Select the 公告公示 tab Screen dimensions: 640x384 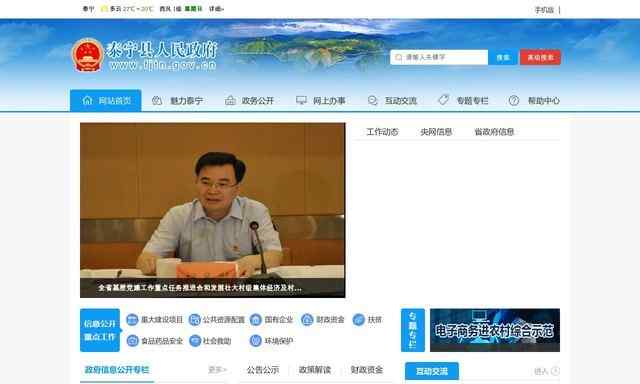pos(263,370)
